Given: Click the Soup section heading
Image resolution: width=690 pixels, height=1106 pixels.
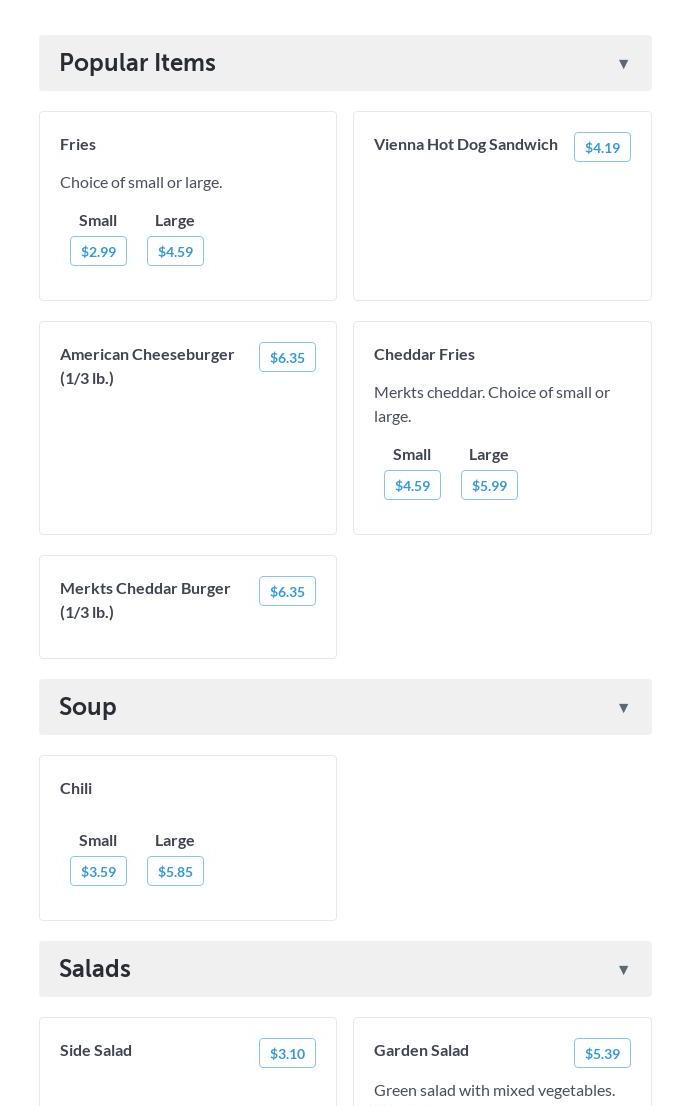Looking at the screenshot, I should coord(88,707).
